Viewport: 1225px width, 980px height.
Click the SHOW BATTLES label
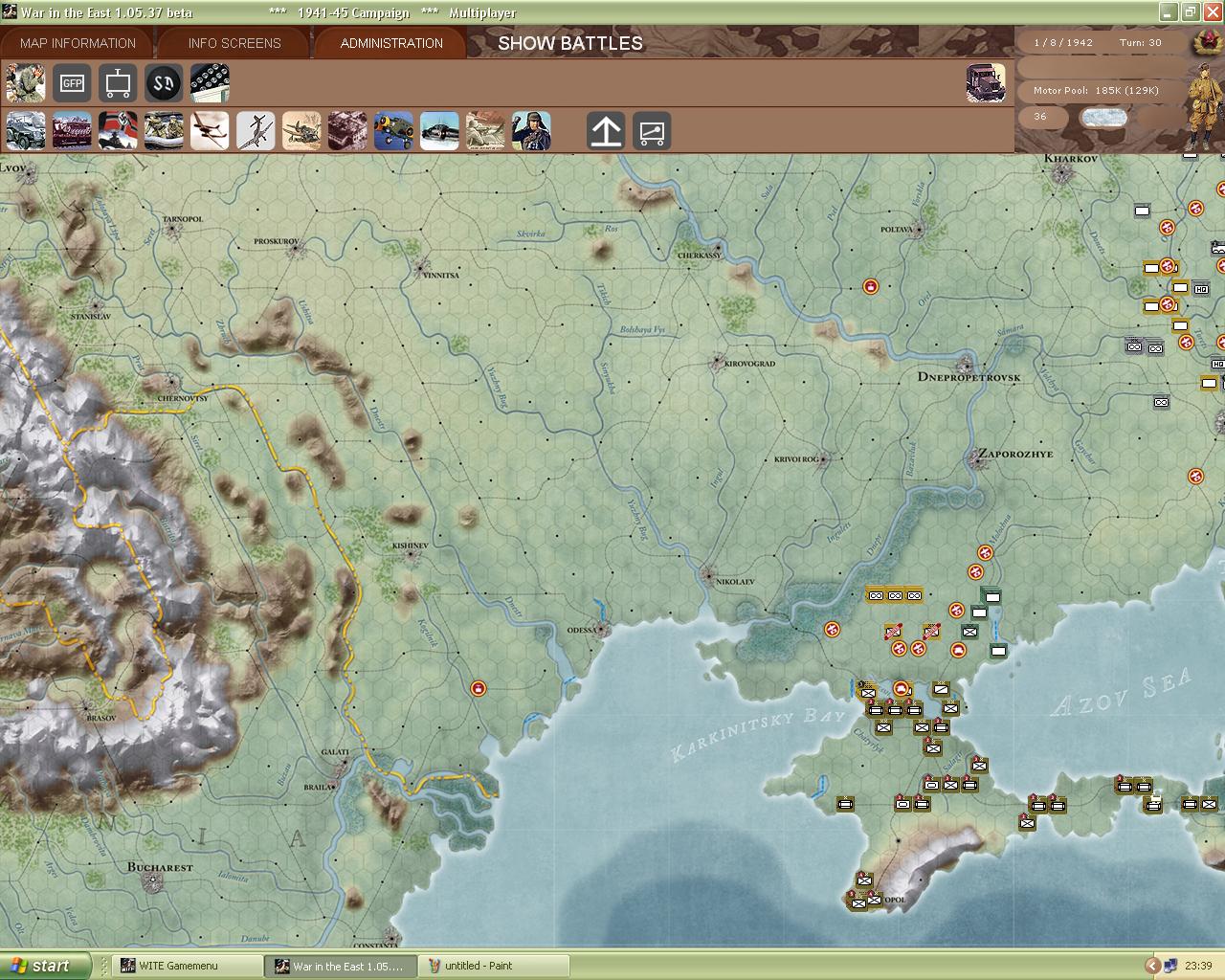[570, 43]
